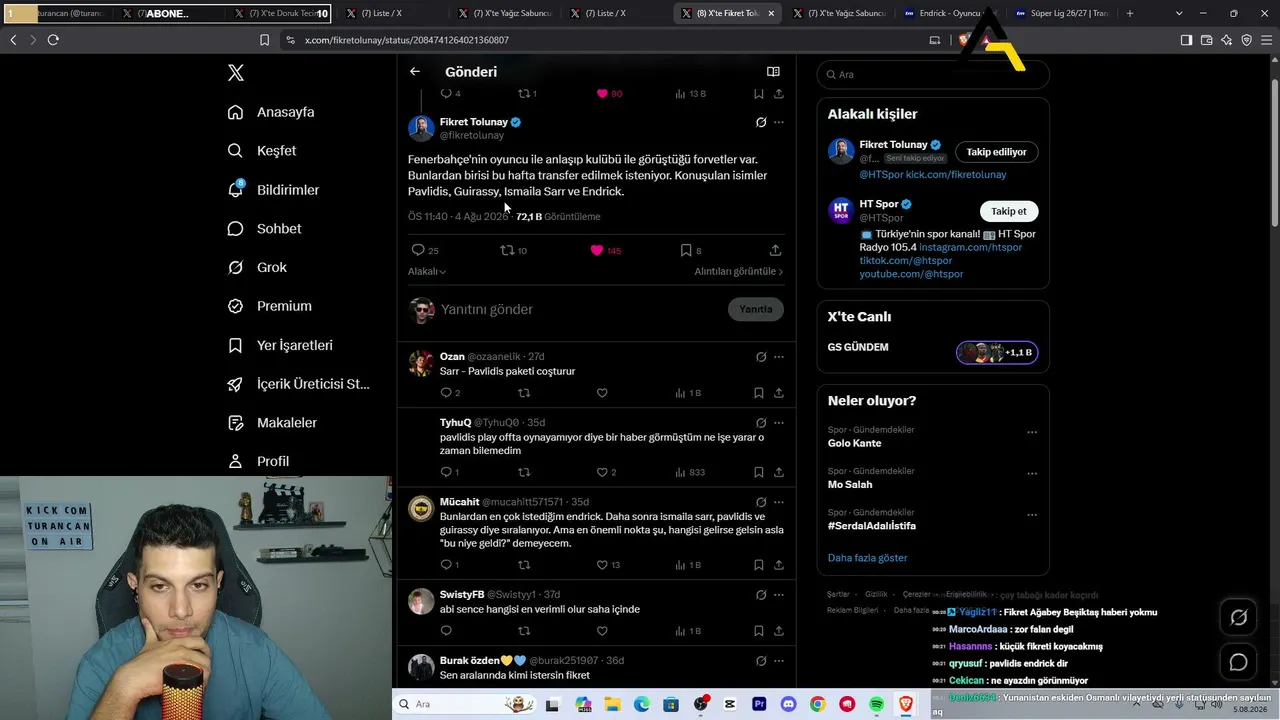
Task: Click Grok icon on Mücahit's reply
Action: pos(761,502)
